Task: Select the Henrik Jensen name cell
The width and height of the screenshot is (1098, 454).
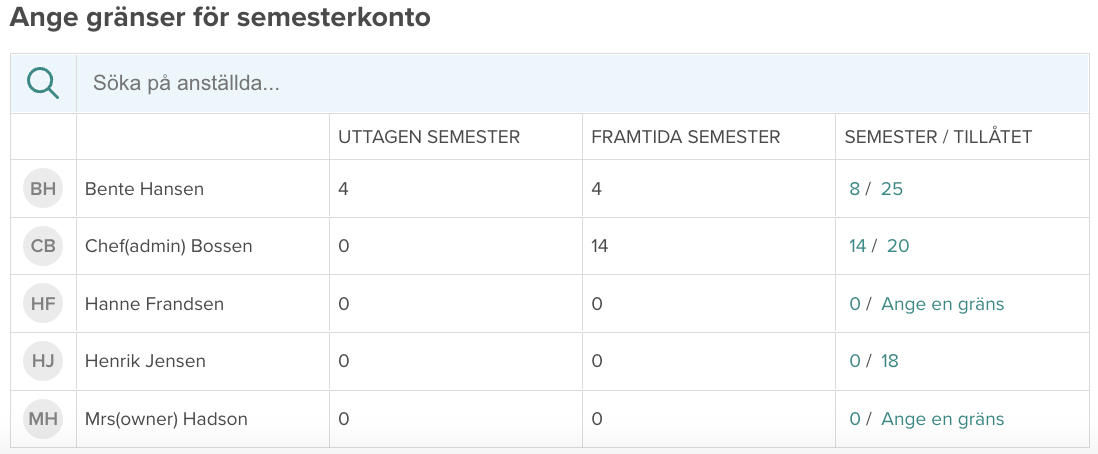Action: pyautogui.click(x=145, y=361)
